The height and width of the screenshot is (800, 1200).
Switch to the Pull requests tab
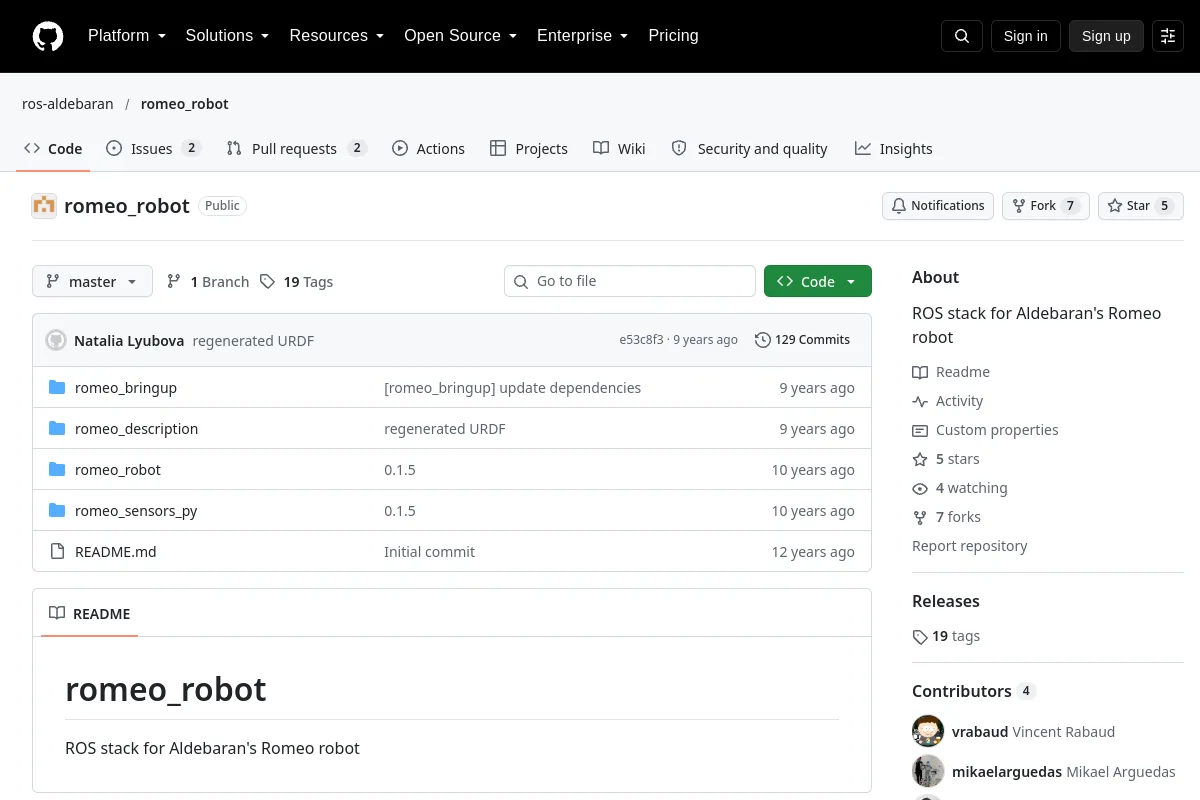click(297, 149)
